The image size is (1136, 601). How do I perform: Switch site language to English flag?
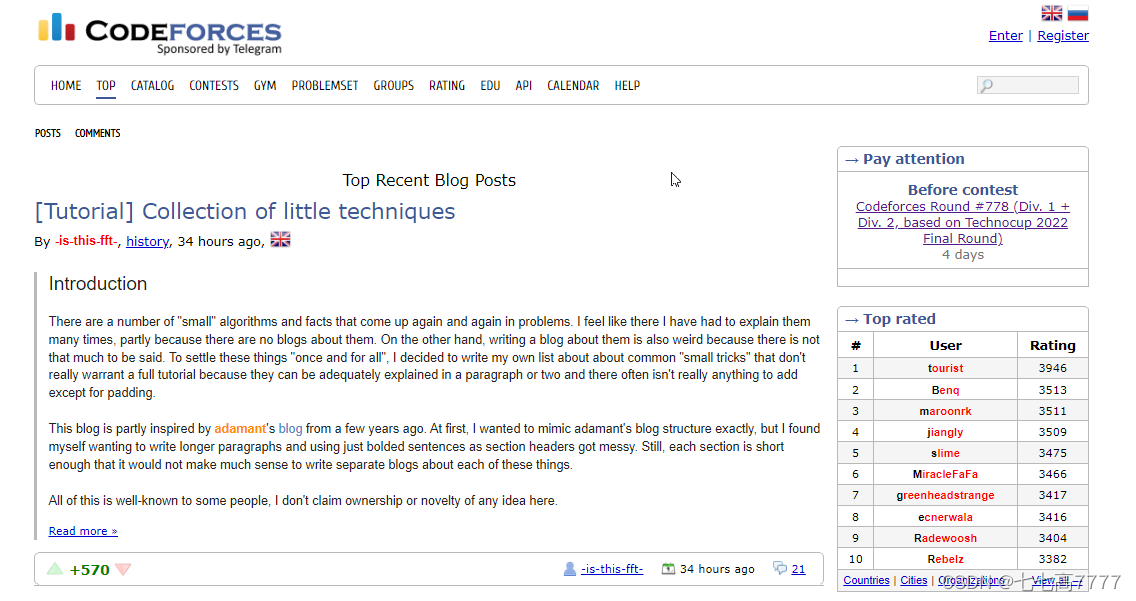pyautogui.click(x=1051, y=13)
